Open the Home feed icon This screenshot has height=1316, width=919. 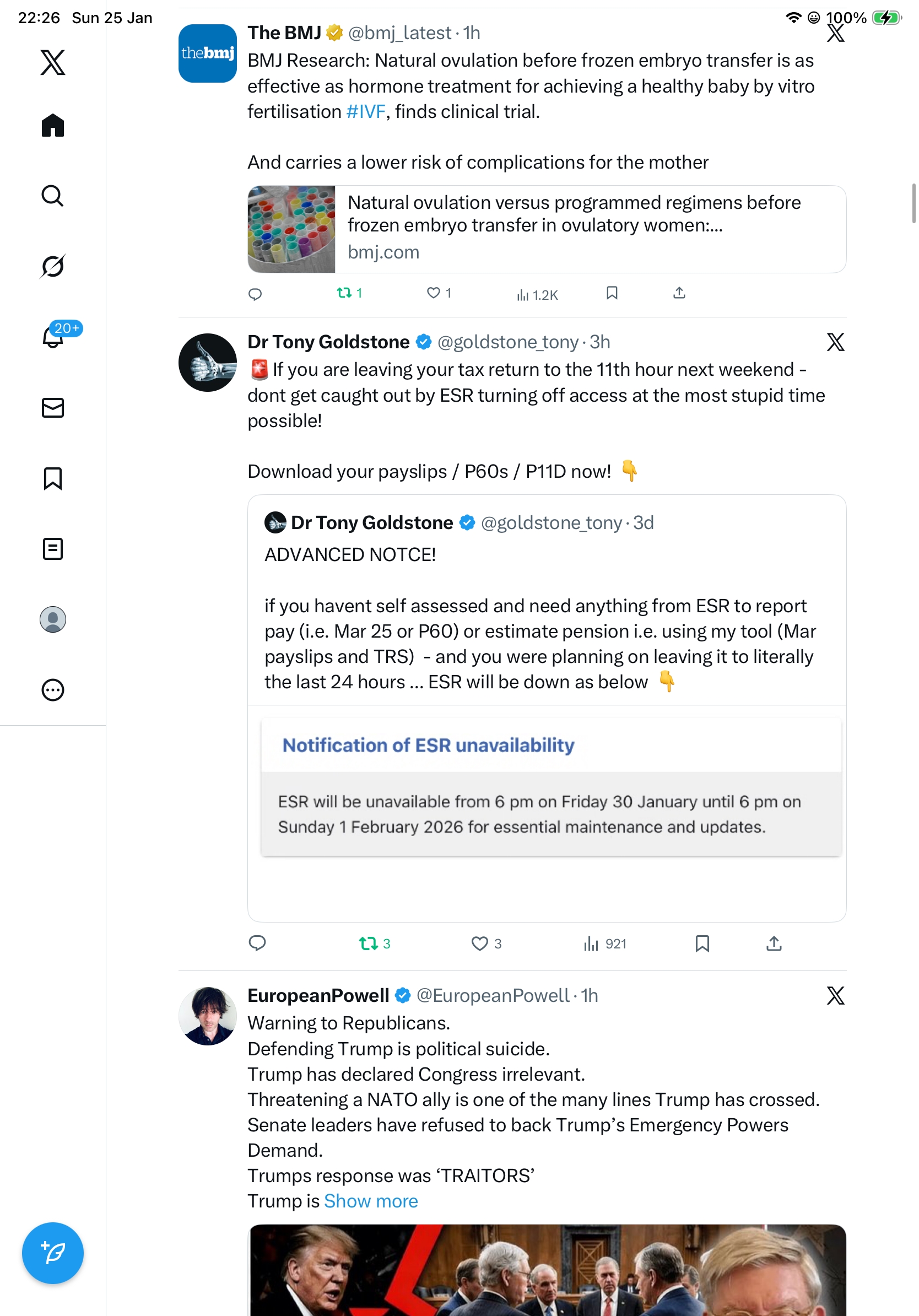pos(53,126)
